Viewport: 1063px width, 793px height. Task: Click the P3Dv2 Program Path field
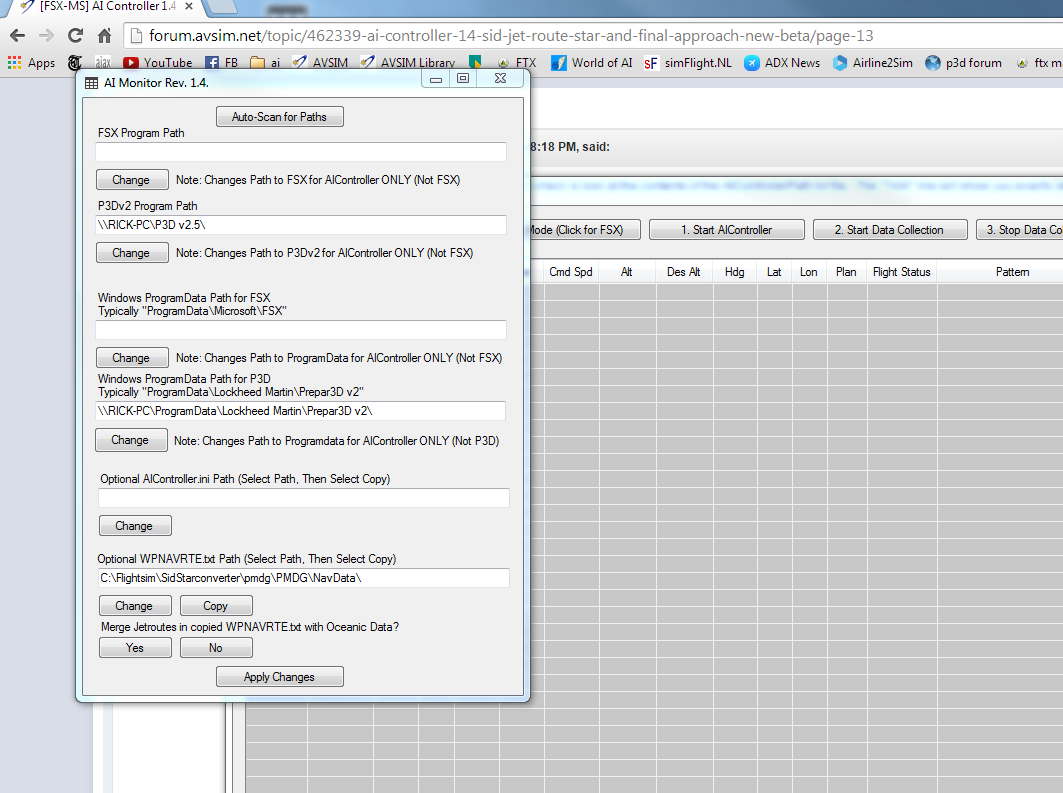(x=301, y=225)
